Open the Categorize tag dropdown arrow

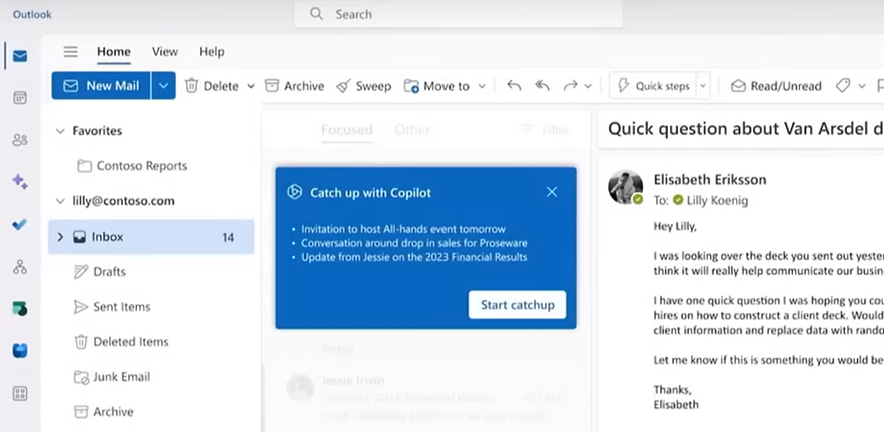[x=861, y=86]
